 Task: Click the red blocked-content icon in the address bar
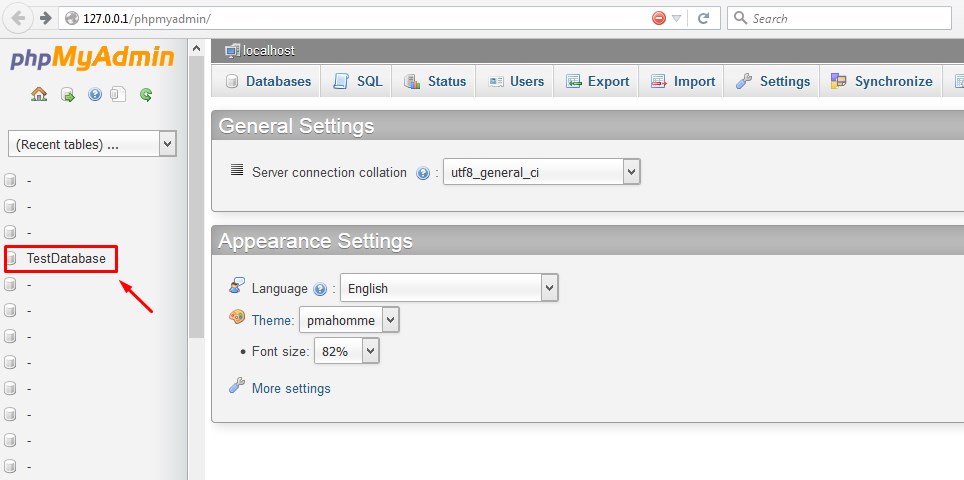coord(658,18)
